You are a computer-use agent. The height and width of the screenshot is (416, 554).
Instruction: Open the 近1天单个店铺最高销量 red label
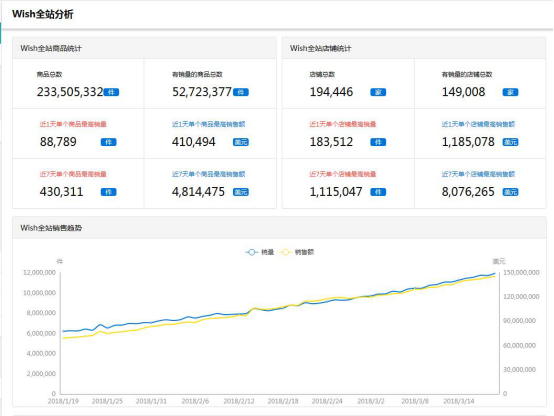[x=343, y=124]
